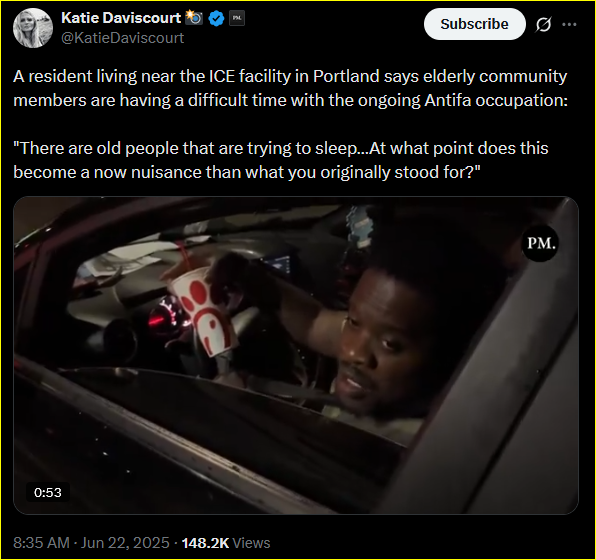Open Katie Daviscourt's profile avatar
This screenshot has height=560, width=596.
33,28
